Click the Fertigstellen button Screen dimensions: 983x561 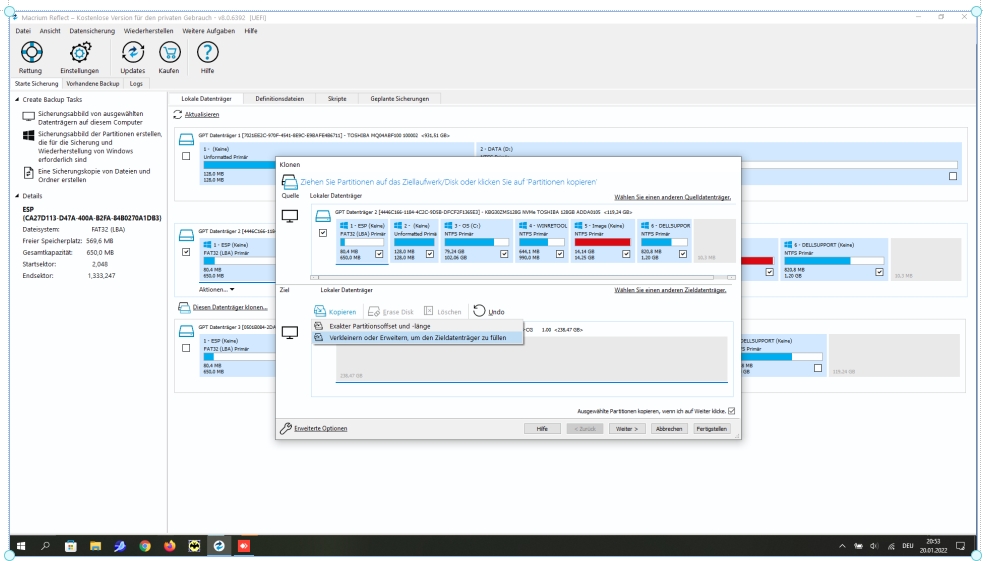click(712, 429)
